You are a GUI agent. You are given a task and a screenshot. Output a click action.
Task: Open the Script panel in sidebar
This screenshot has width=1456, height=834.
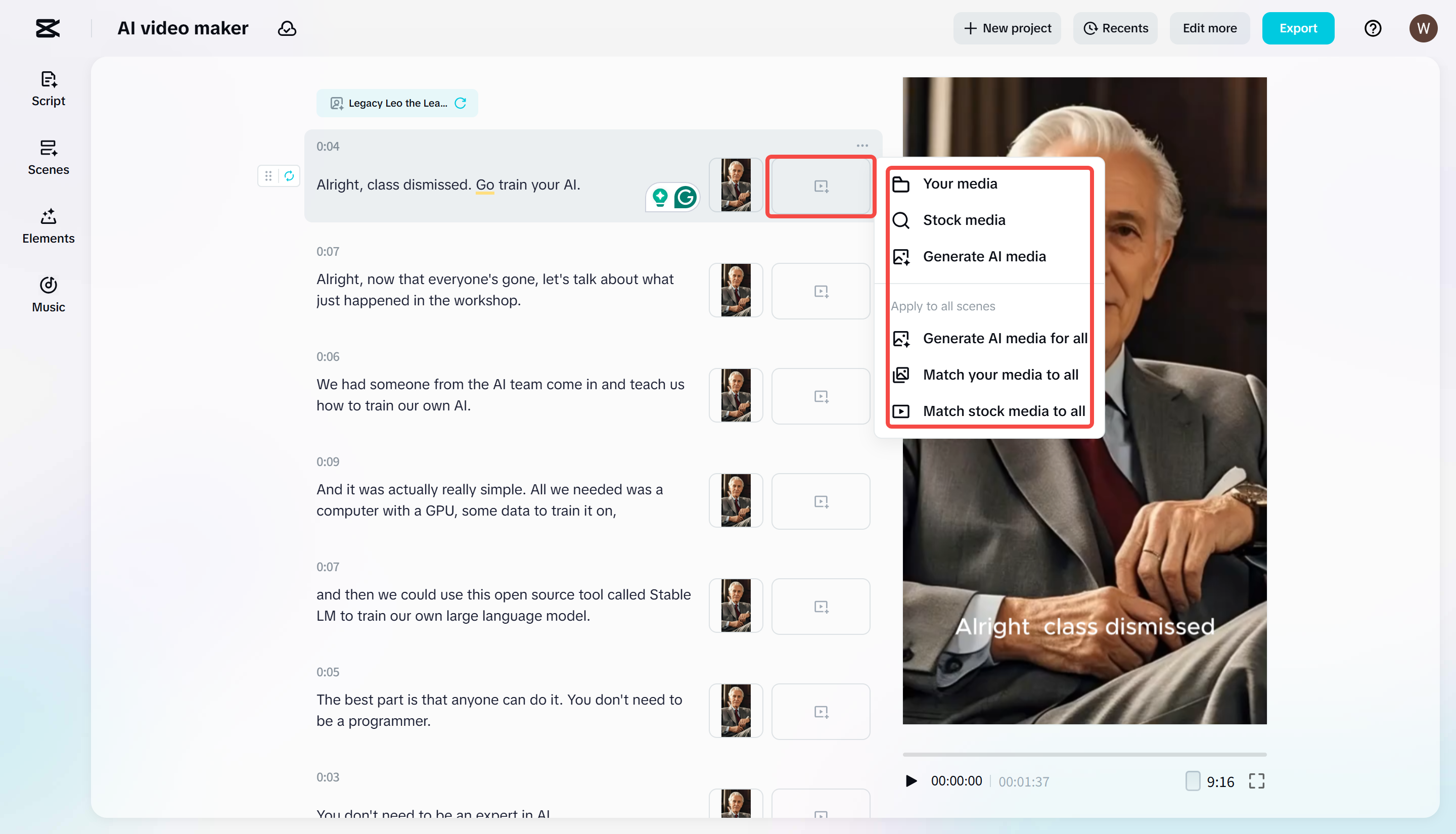click(x=48, y=88)
